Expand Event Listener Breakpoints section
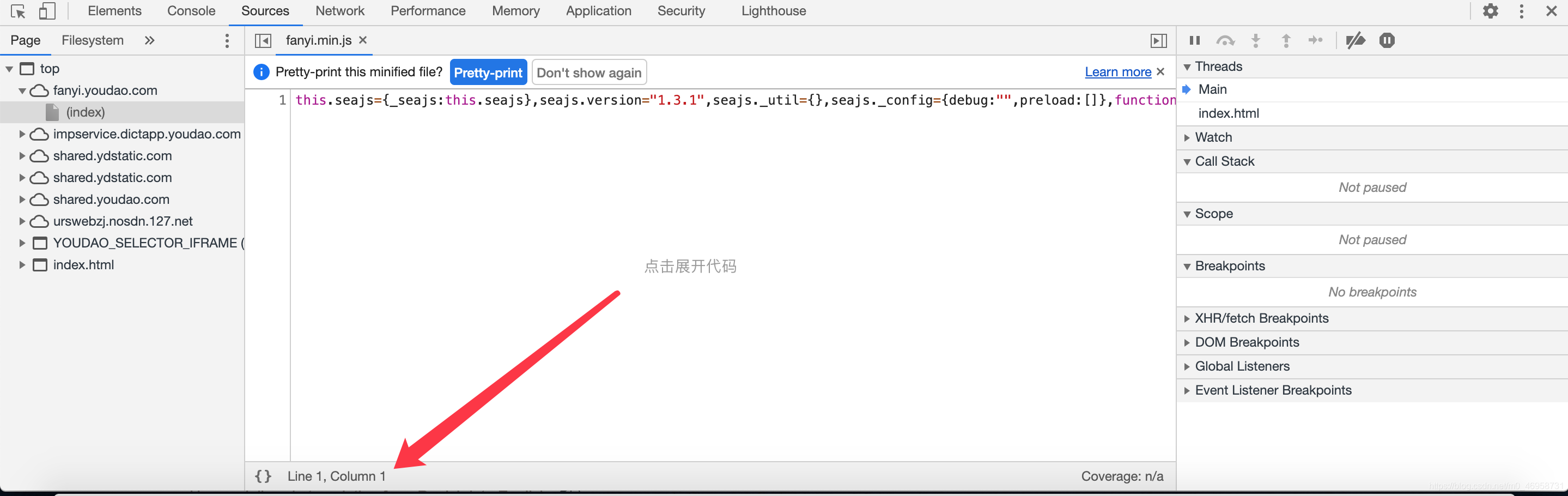This screenshot has height=496, width=1568. click(1372, 390)
